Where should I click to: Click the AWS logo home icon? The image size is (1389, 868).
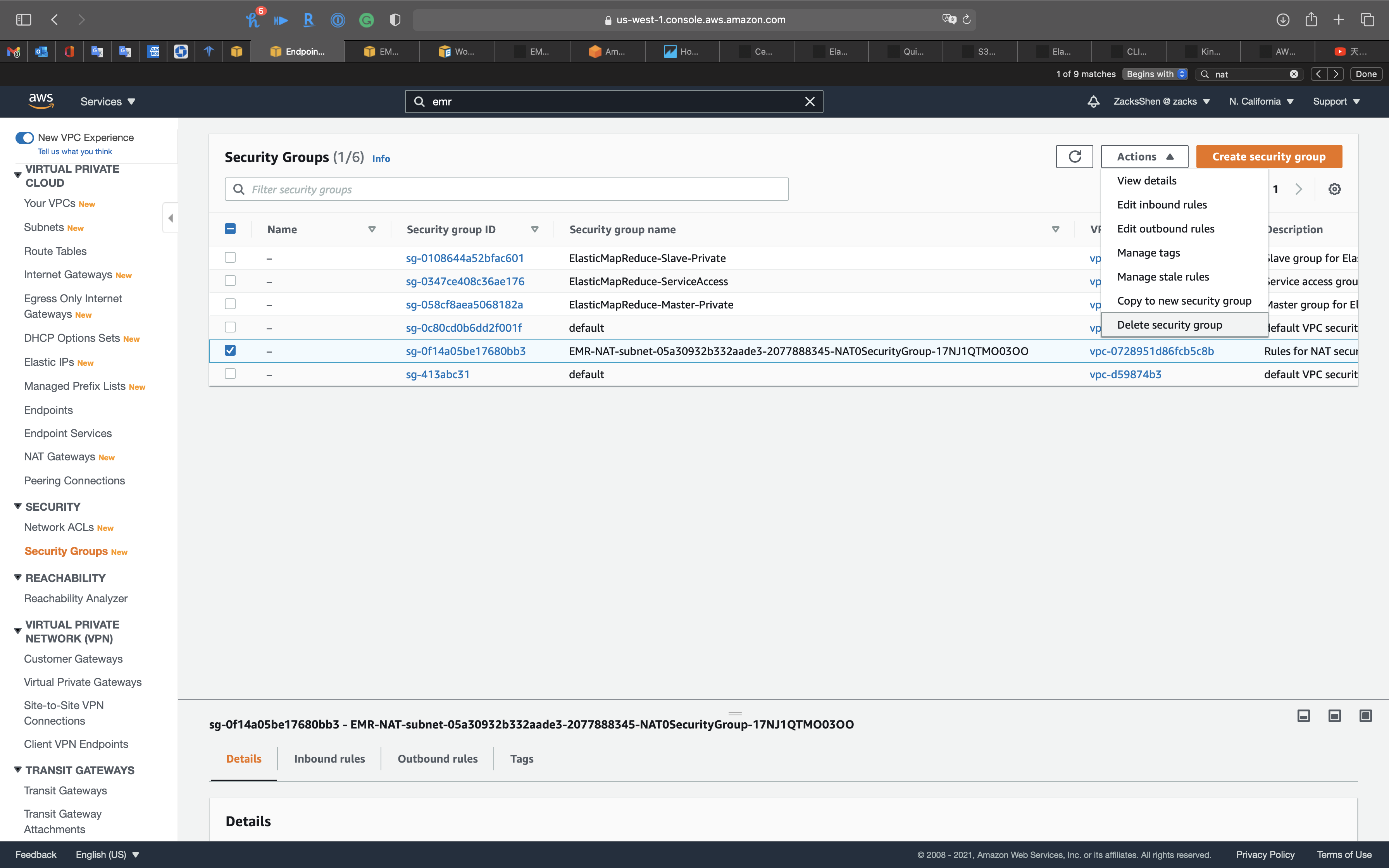pyautogui.click(x=41, y=101)
